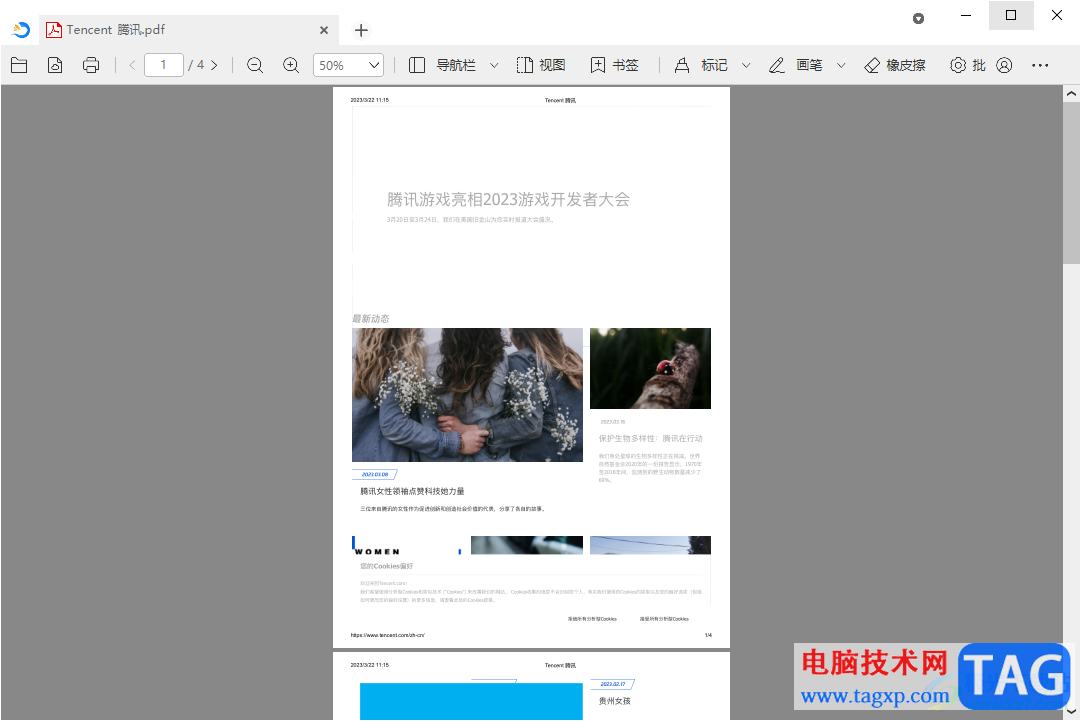Go to the previous page arrow
This screenshot has height=721, width=1081.
(132, 65)
